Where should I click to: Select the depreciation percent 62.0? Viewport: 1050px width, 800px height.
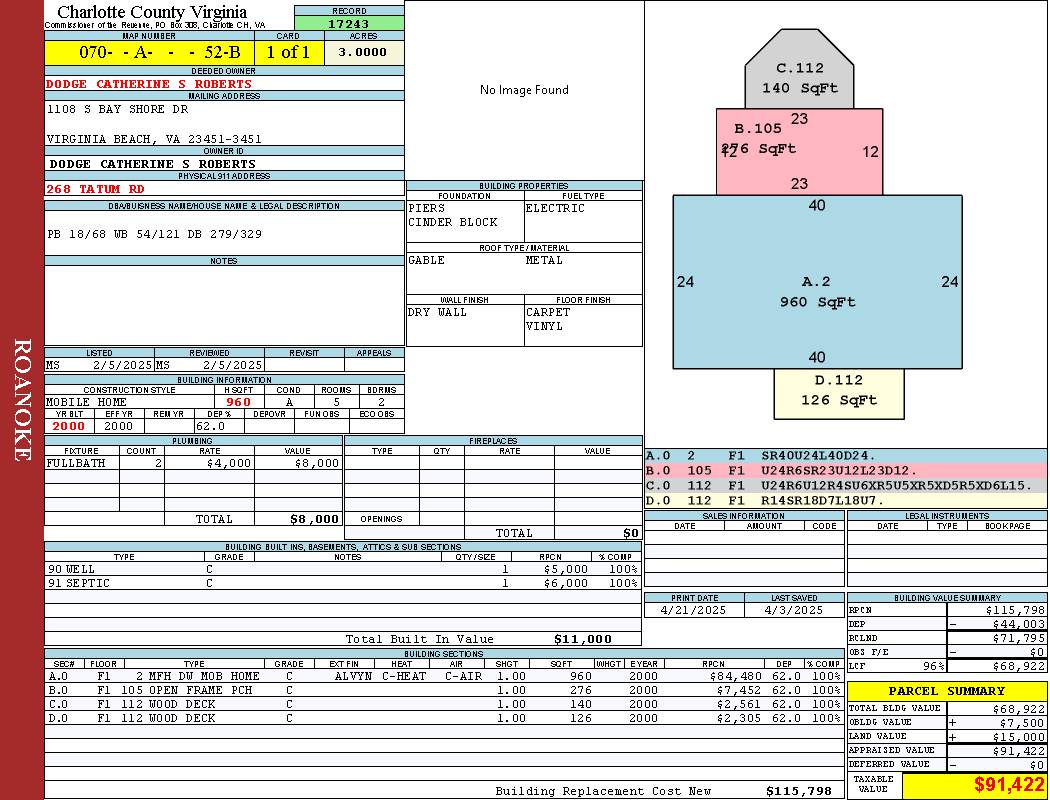click(x=210, y=426)
